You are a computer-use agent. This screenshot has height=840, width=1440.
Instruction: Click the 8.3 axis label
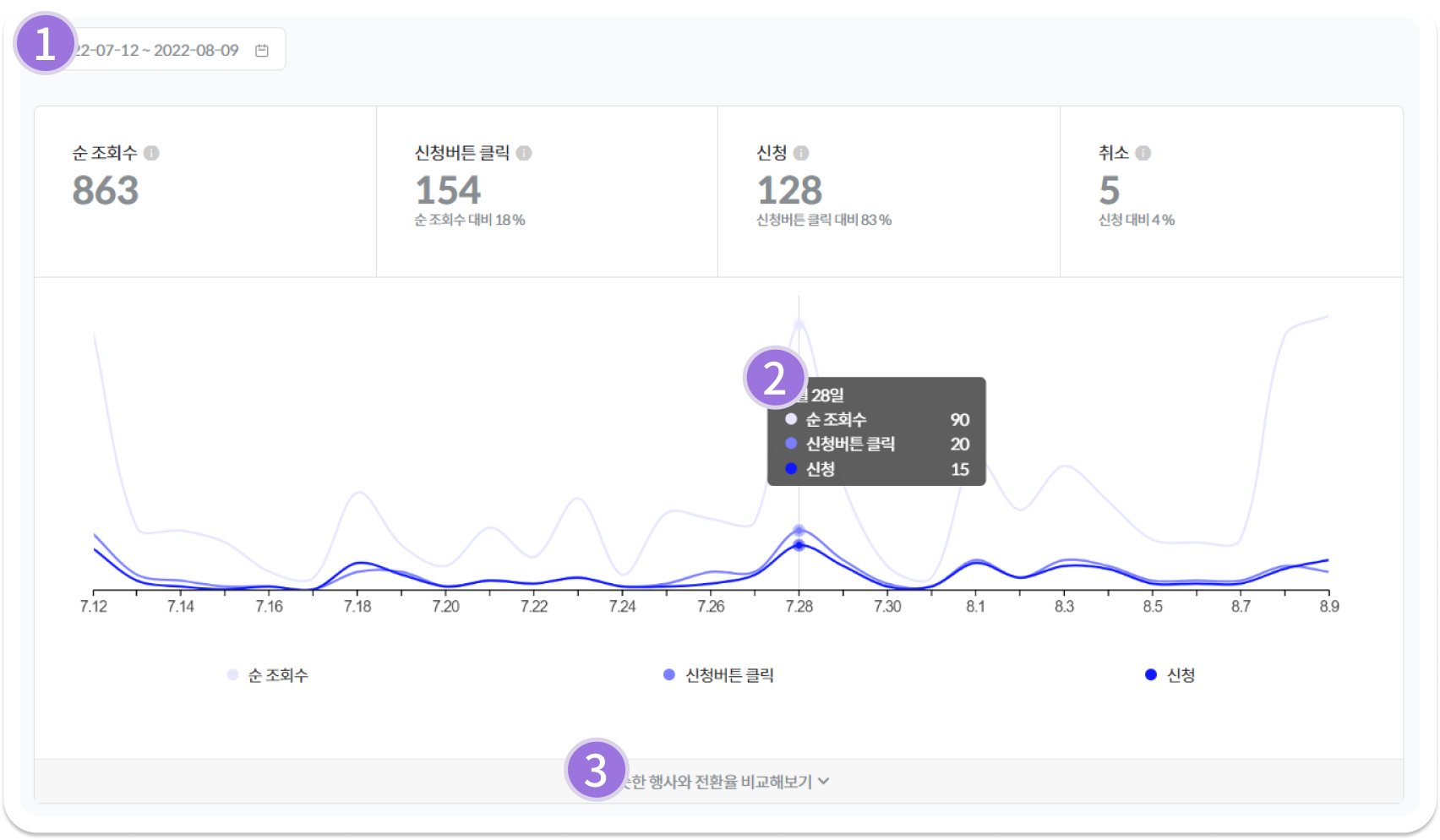point(1064,606)
